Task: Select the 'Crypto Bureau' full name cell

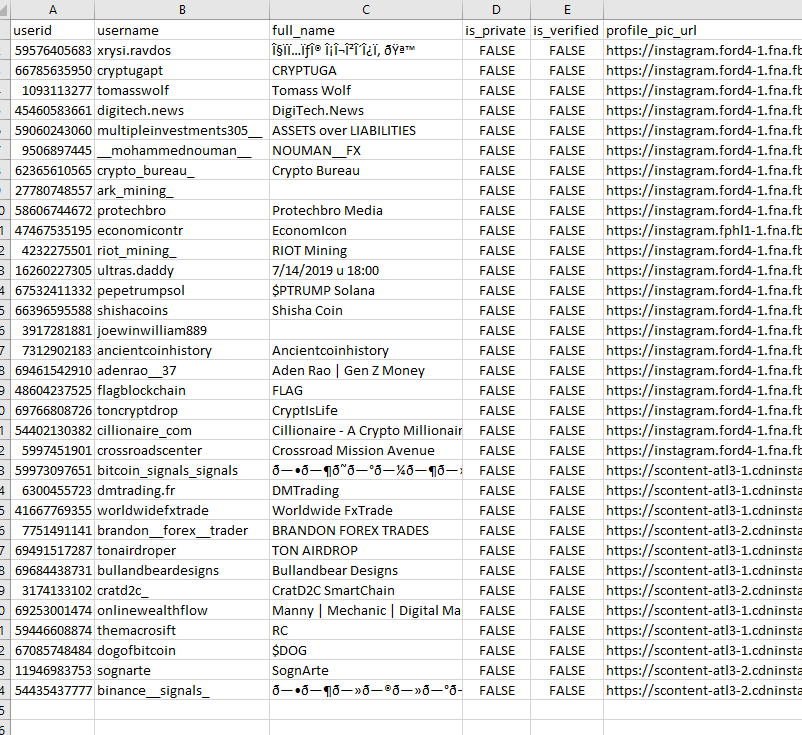Action: tap(366, 170)
